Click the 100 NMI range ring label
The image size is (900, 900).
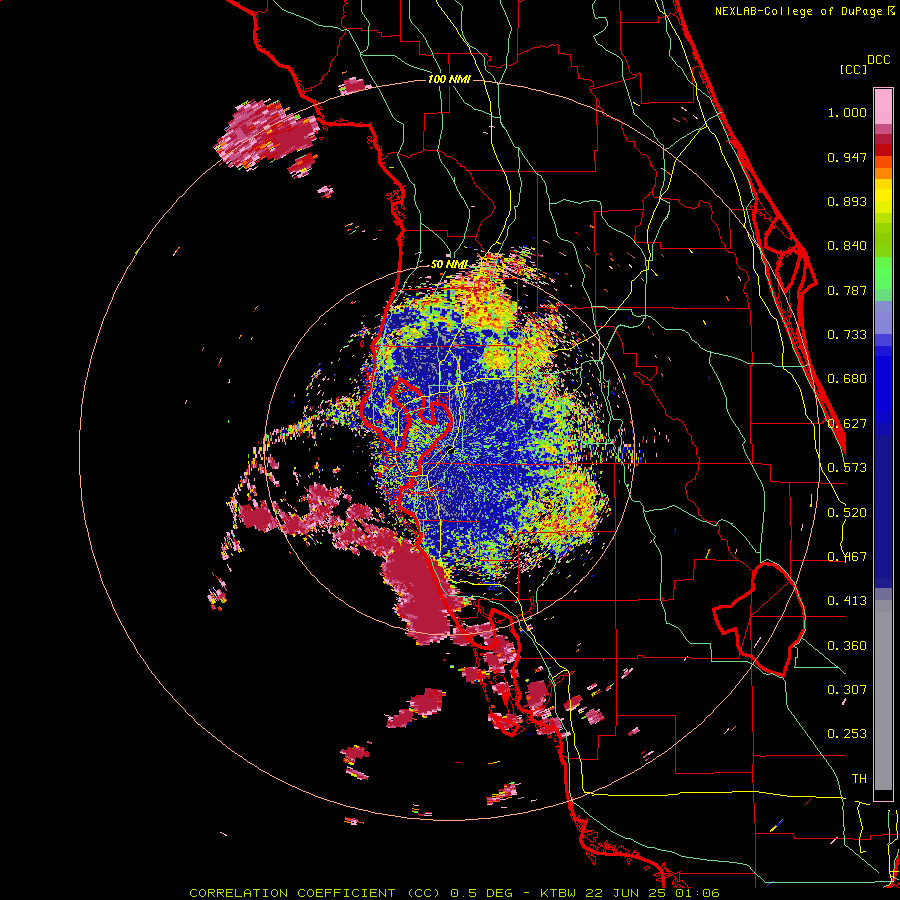pos(449,79)
